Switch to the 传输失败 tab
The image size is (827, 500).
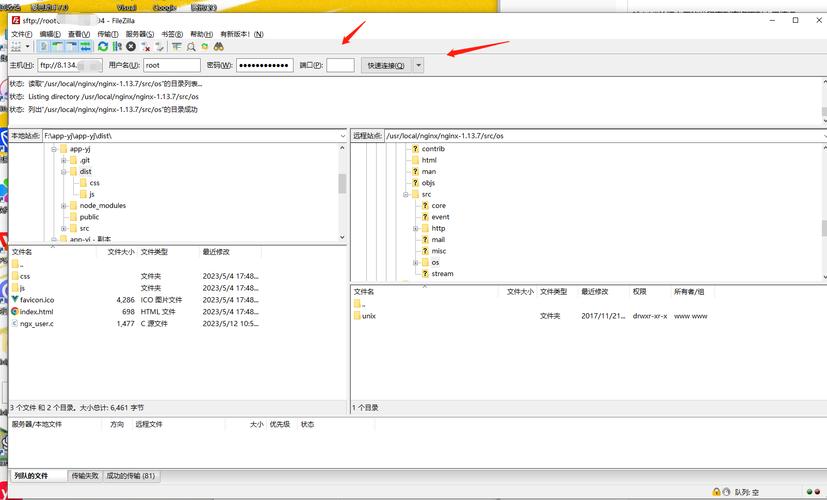point(85,476)
